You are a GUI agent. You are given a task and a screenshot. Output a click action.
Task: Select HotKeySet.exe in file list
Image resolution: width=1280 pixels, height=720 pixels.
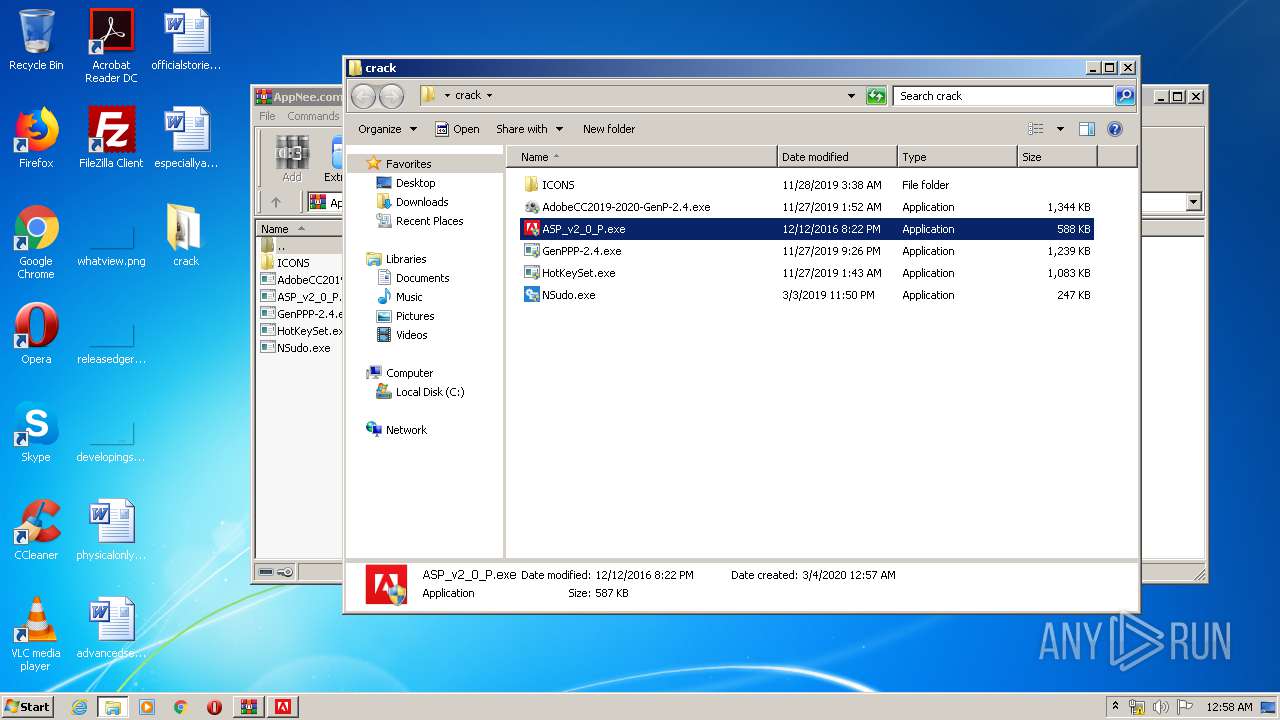(x=569, y=273)
